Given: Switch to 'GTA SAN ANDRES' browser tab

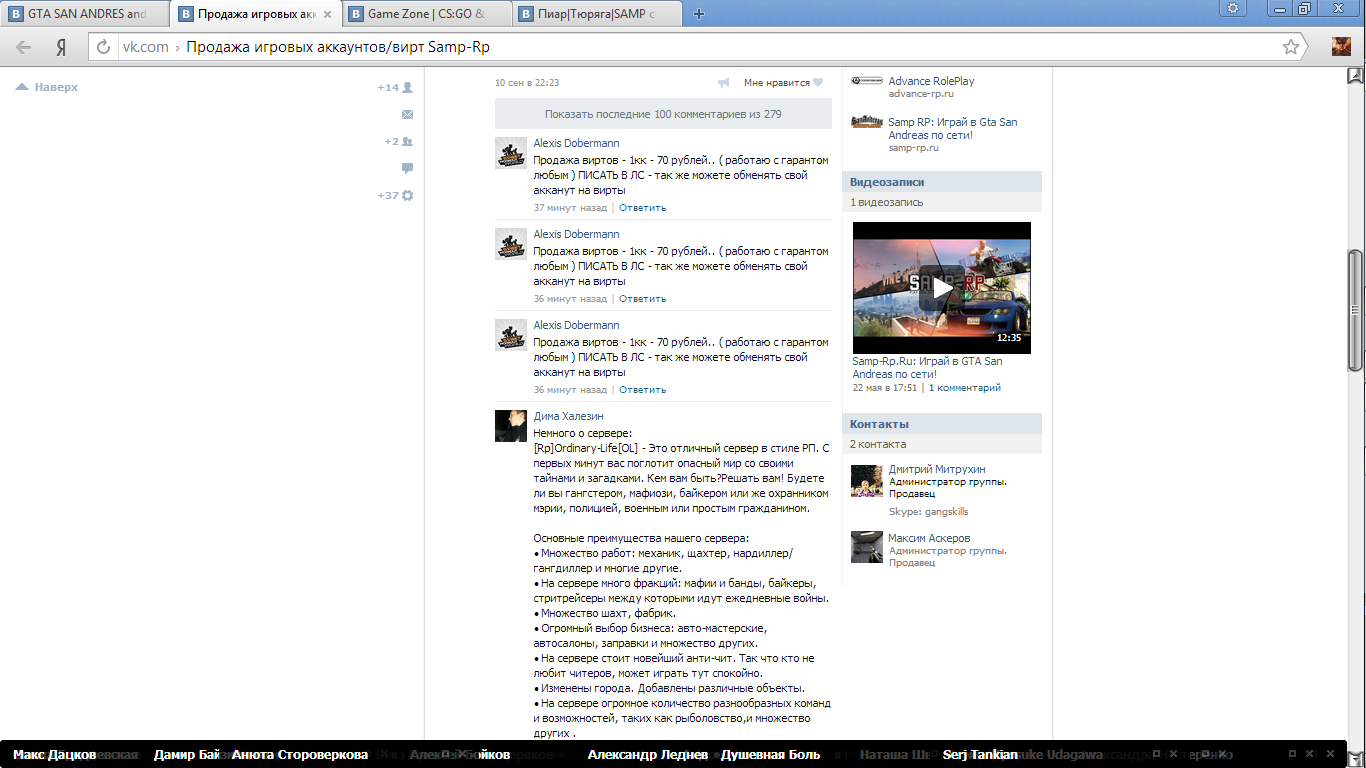Looking at the screenshot, I should coord(86,14).
